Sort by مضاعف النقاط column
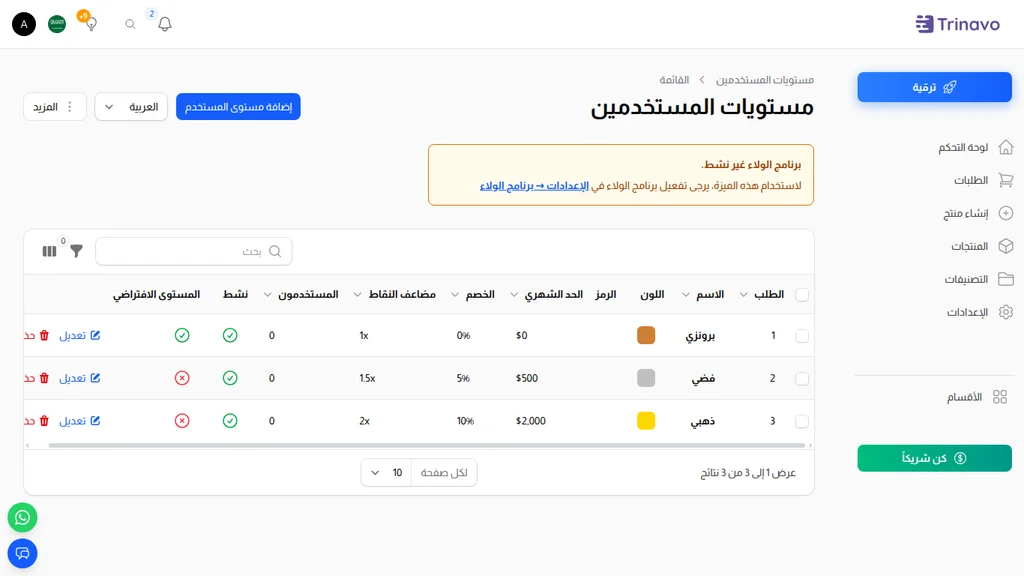This screenshot has width=1024, height=576. click(x=394, y=295)
